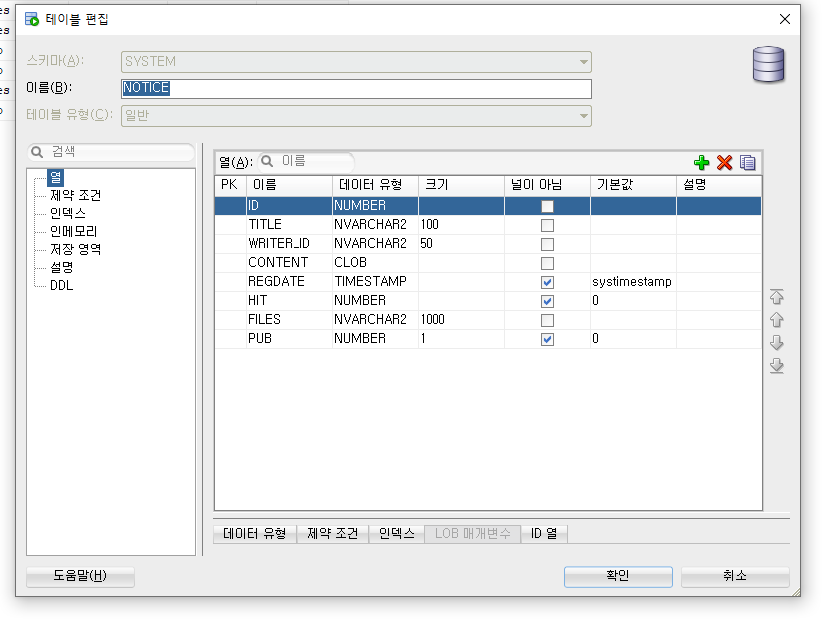Click the size cell showing 50
The image size is (840, 624).
coord(461,244)
